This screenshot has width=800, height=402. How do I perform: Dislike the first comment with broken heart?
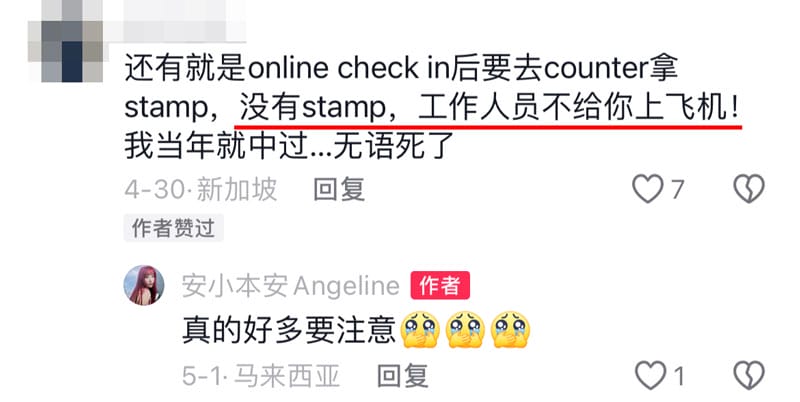tap(748, 189)
